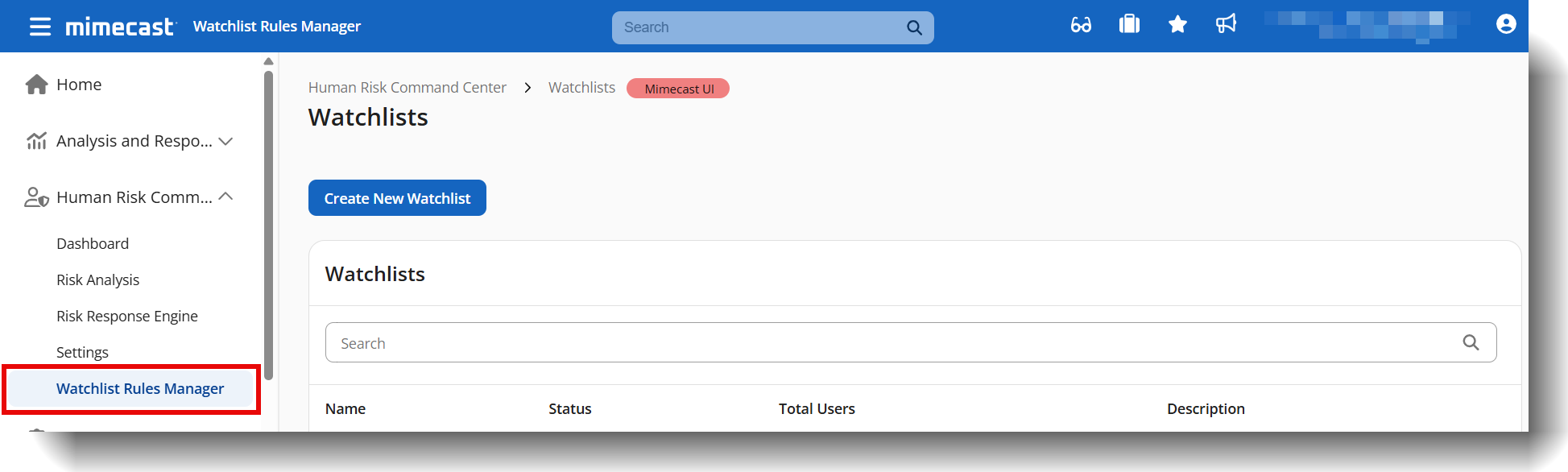Screen dimensions: 1568x472
Task: Collapse the Human Risk Command Center section
Action: coord(225,197)
